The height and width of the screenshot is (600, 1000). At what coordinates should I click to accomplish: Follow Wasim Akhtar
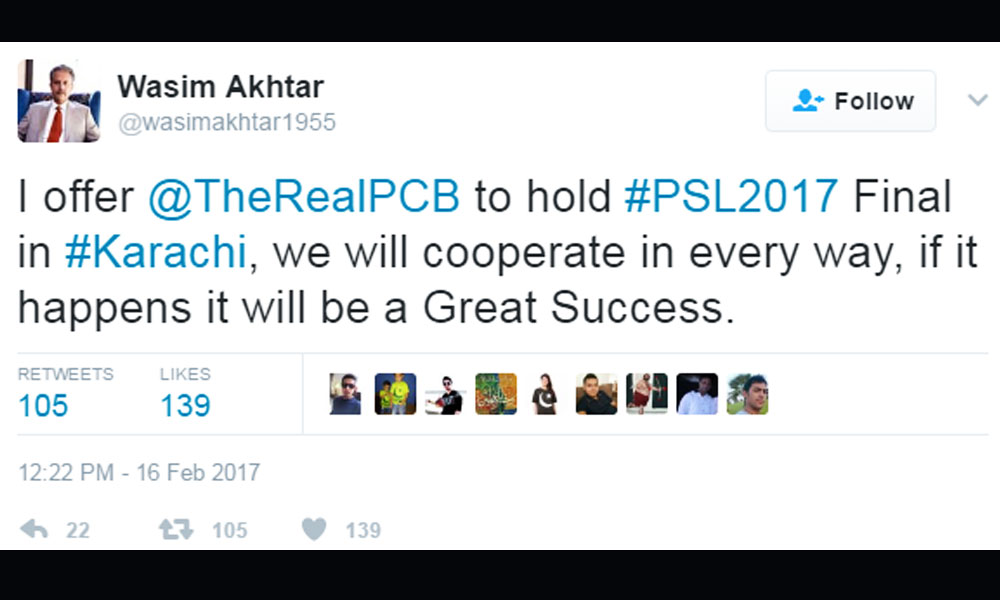tap(851, 101)
